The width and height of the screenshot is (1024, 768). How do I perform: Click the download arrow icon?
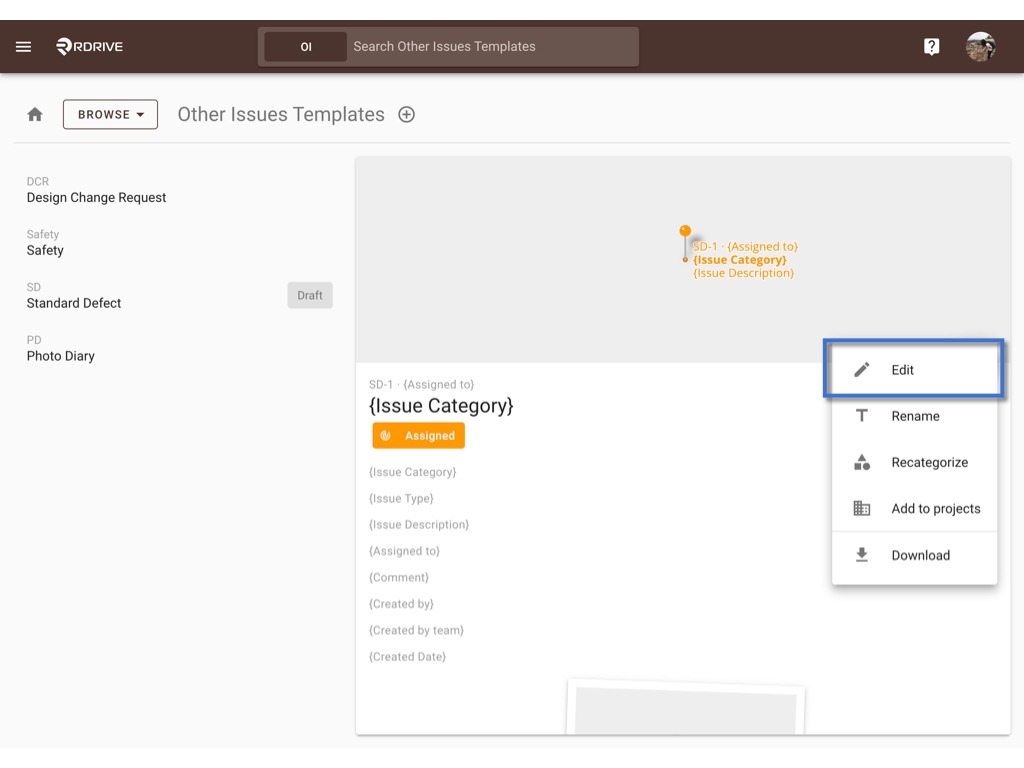coord(862,554)
